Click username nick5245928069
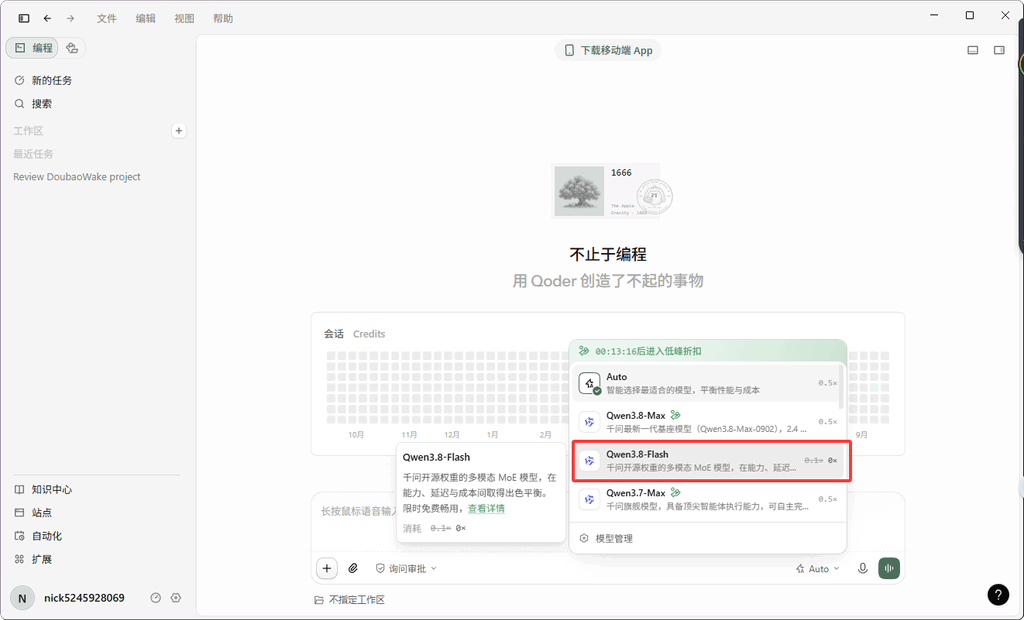 tap(84, 598)
